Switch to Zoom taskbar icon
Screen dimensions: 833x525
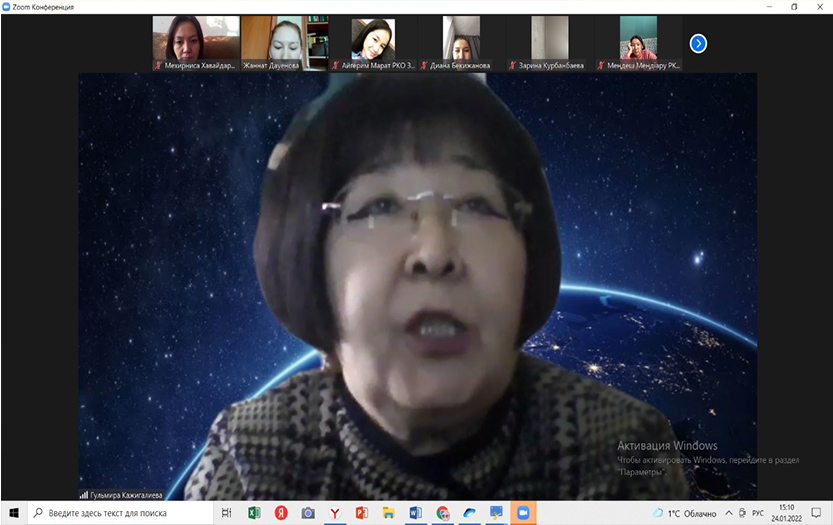pyautogui.click(x=522, y=513)
